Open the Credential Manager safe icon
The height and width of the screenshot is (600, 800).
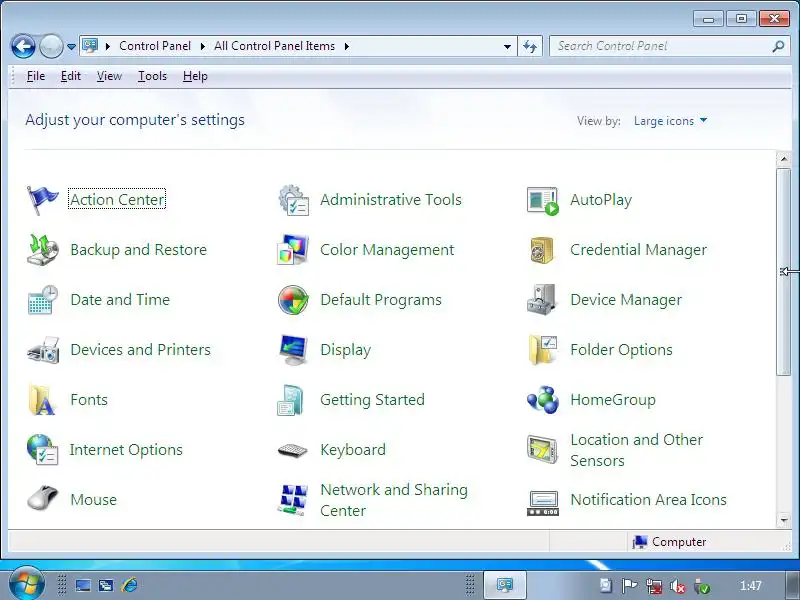pyautogui.click(x=542, y=250)
